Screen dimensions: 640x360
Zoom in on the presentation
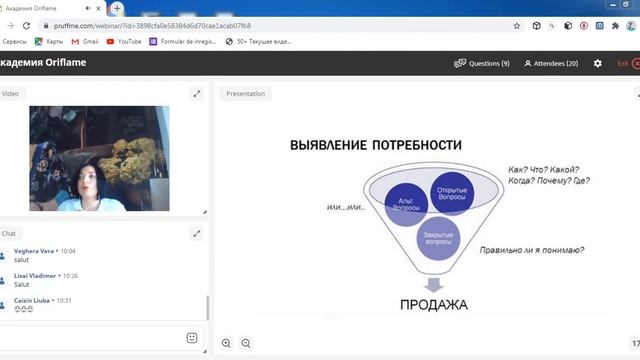[x=226, y=343]
